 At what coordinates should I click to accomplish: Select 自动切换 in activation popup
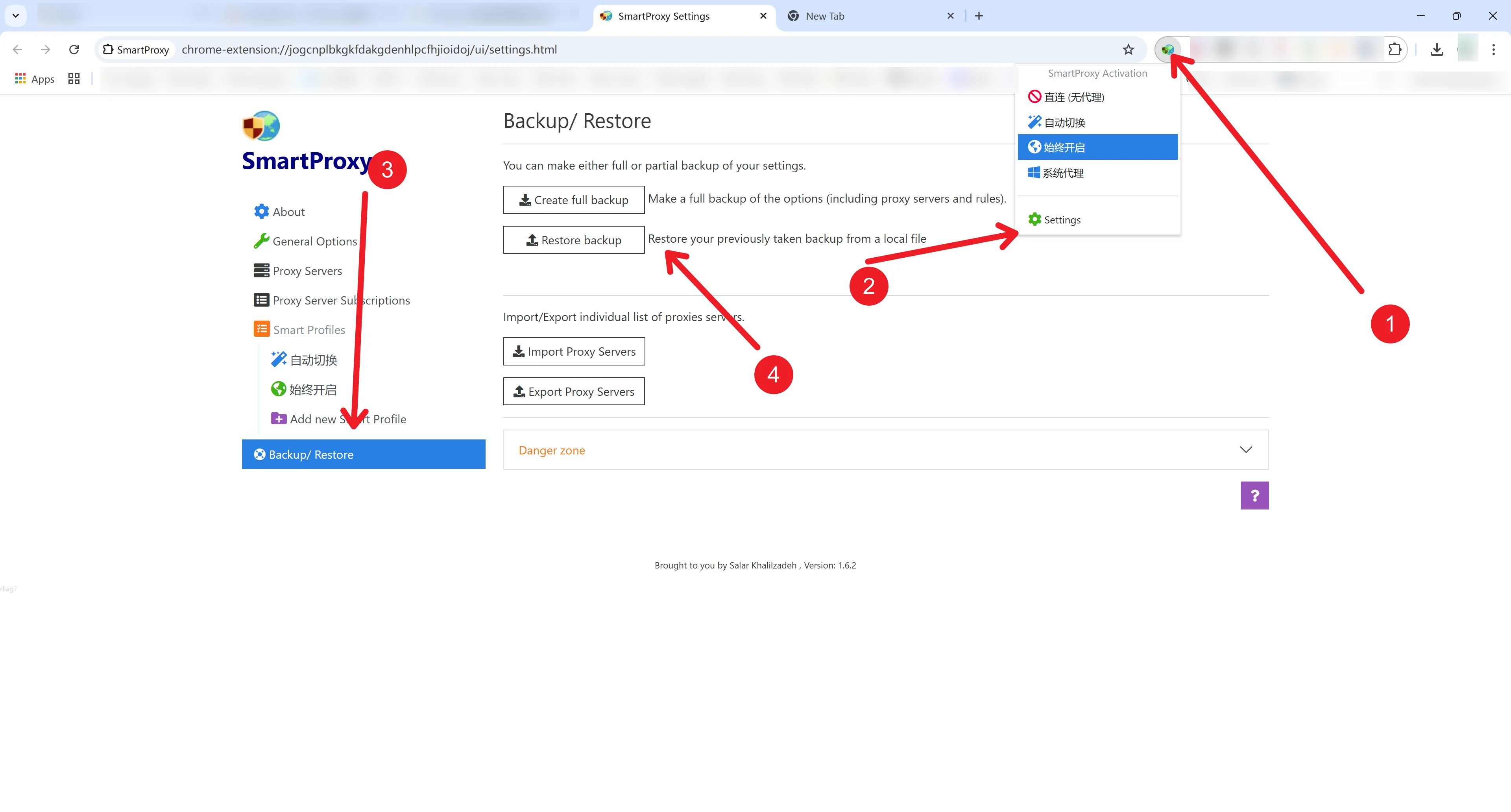pos(1097,122)
